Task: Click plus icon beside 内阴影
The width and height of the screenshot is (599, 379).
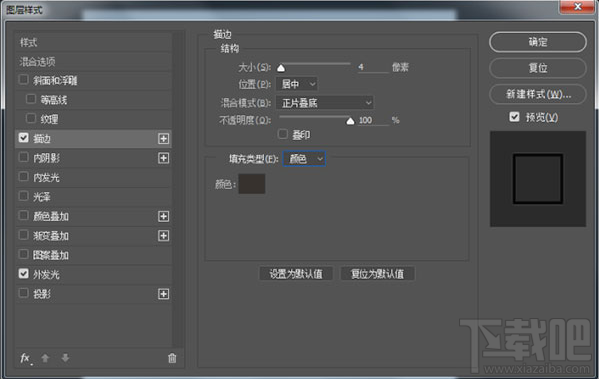Action: (x=164, y=158)
